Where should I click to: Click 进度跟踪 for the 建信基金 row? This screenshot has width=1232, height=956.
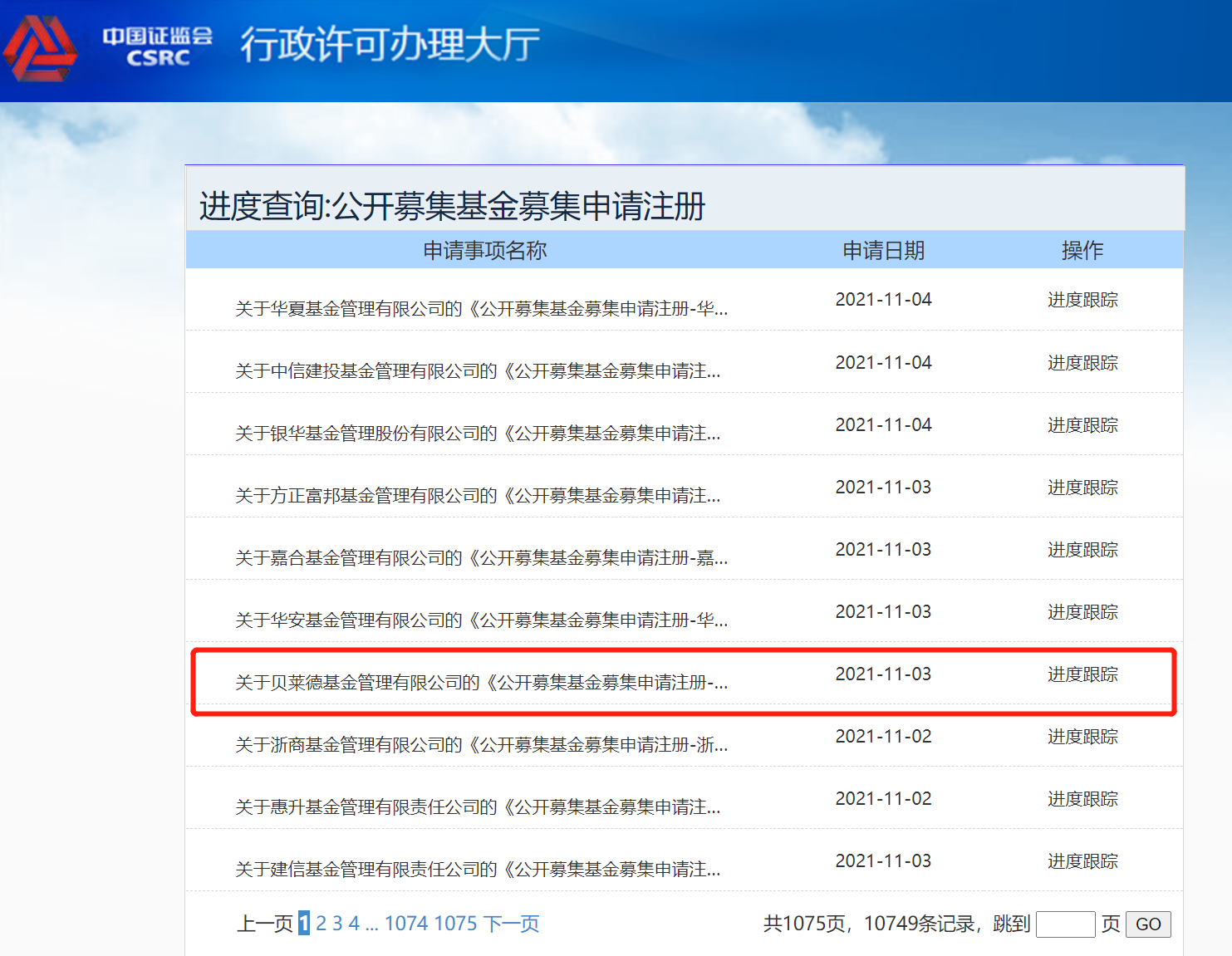coord(1082,861)
